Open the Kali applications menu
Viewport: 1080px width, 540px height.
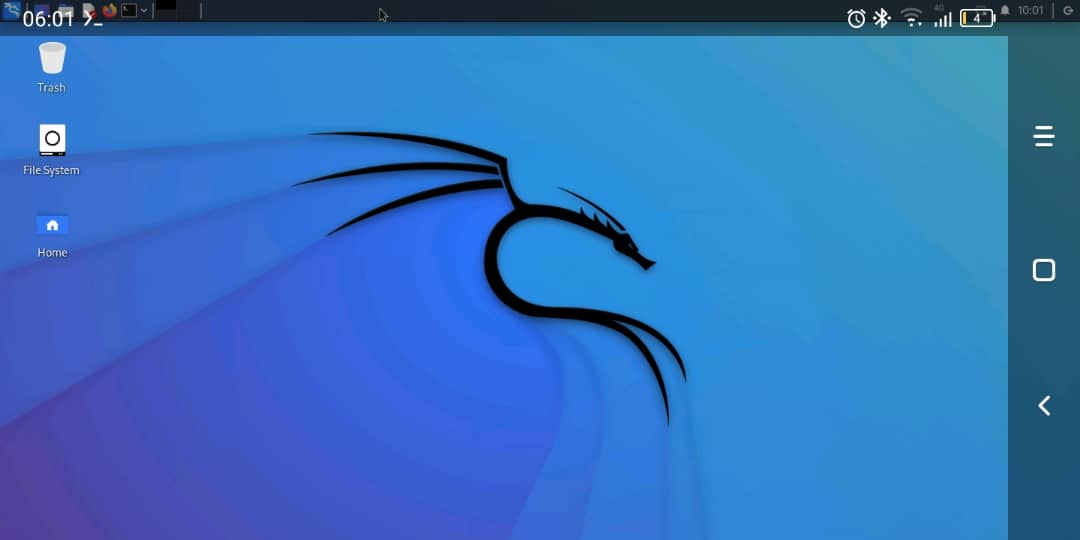(x=12, y=10)
